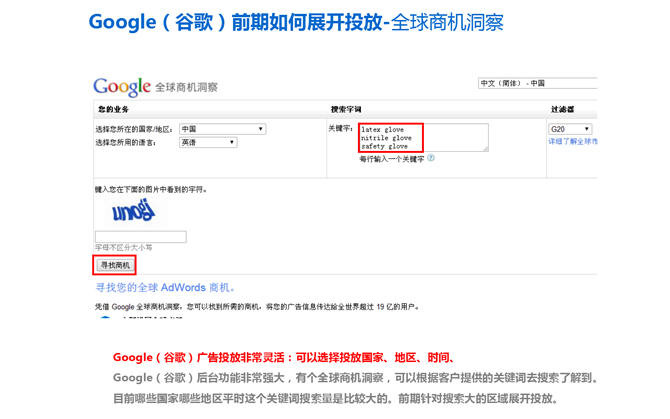Screen dimensions: 670x419
Task: Click the 您的业务 section header
Action: (113, 109)
